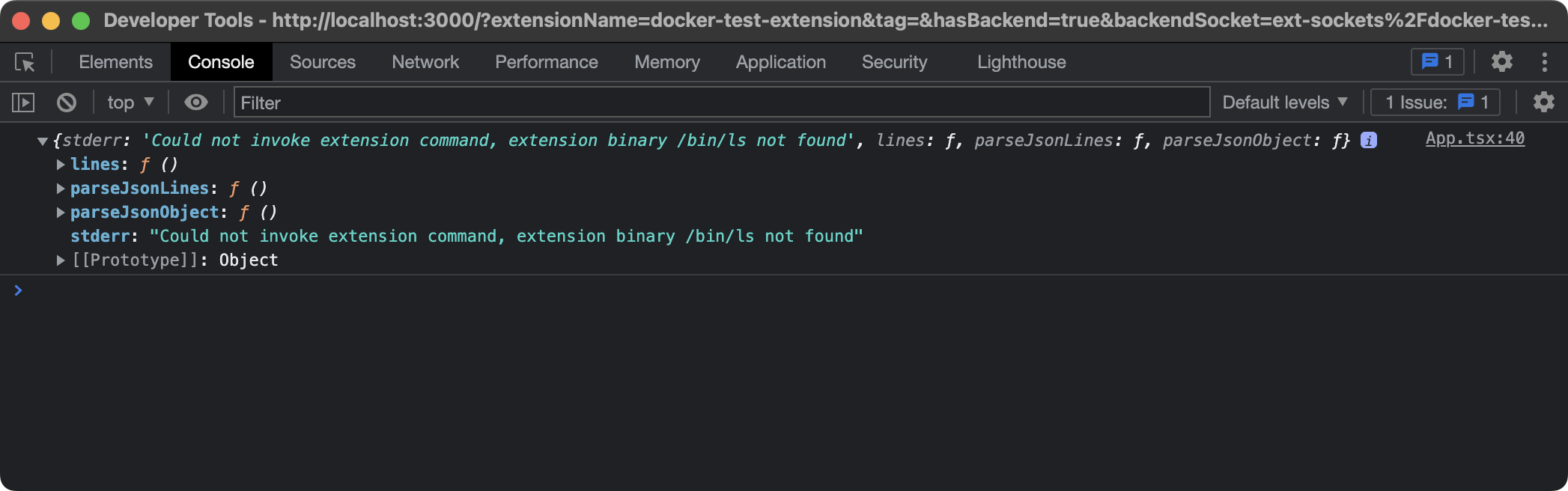Switch to the Elements tab
Viewport: 1568px width, 491px height.
(x=115, y=62)
